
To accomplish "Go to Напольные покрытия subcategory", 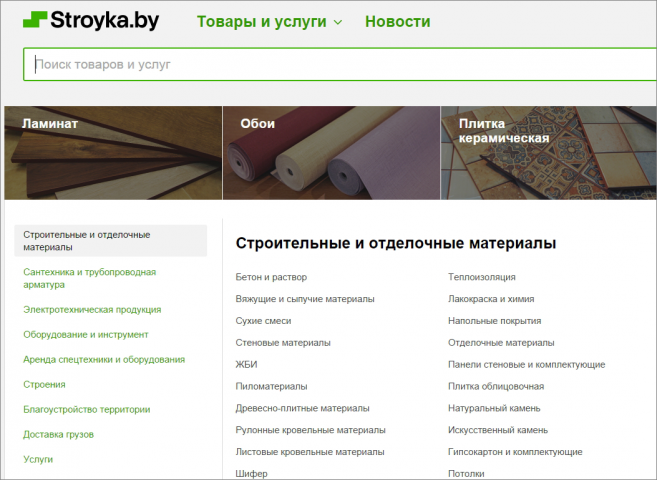I will tap(495, 321).
